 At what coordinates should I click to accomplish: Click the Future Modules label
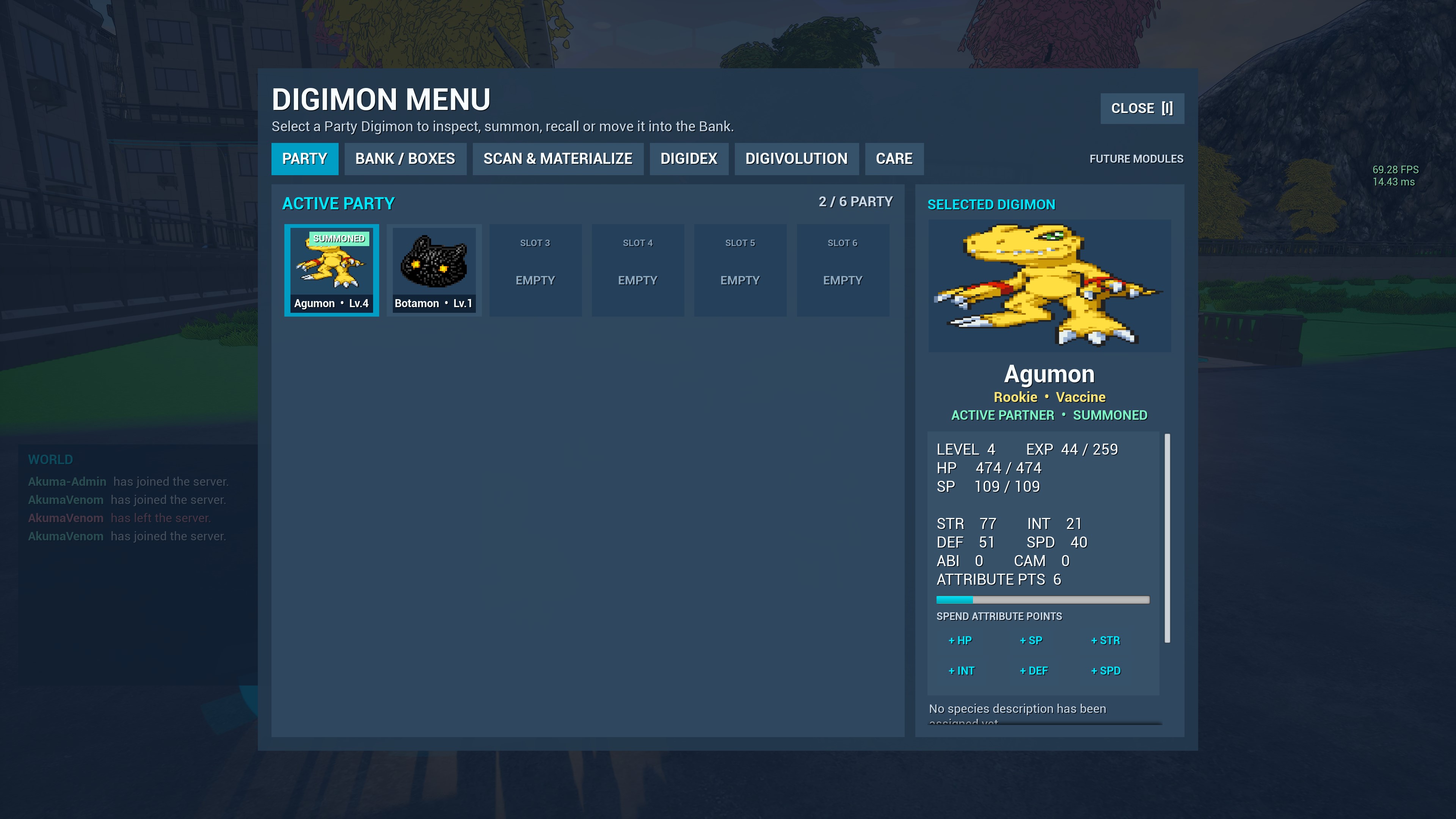[x=1136, y=159]
